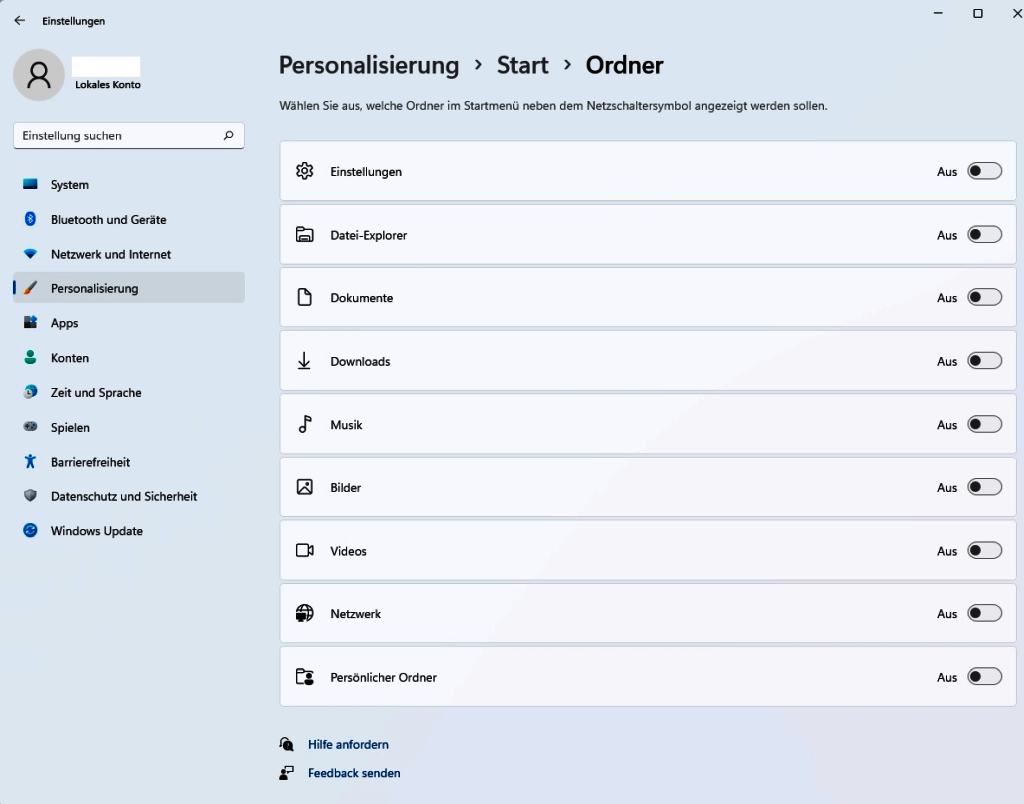Click the Barrierefreiheit accessibility icon
1024x804 pixels.
click(30, 462)
